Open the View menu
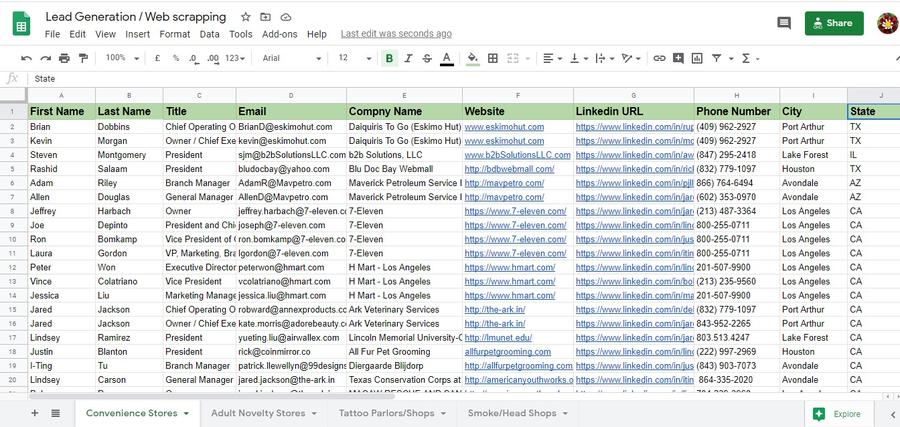The image size is (900, 427). coord(106,34)
